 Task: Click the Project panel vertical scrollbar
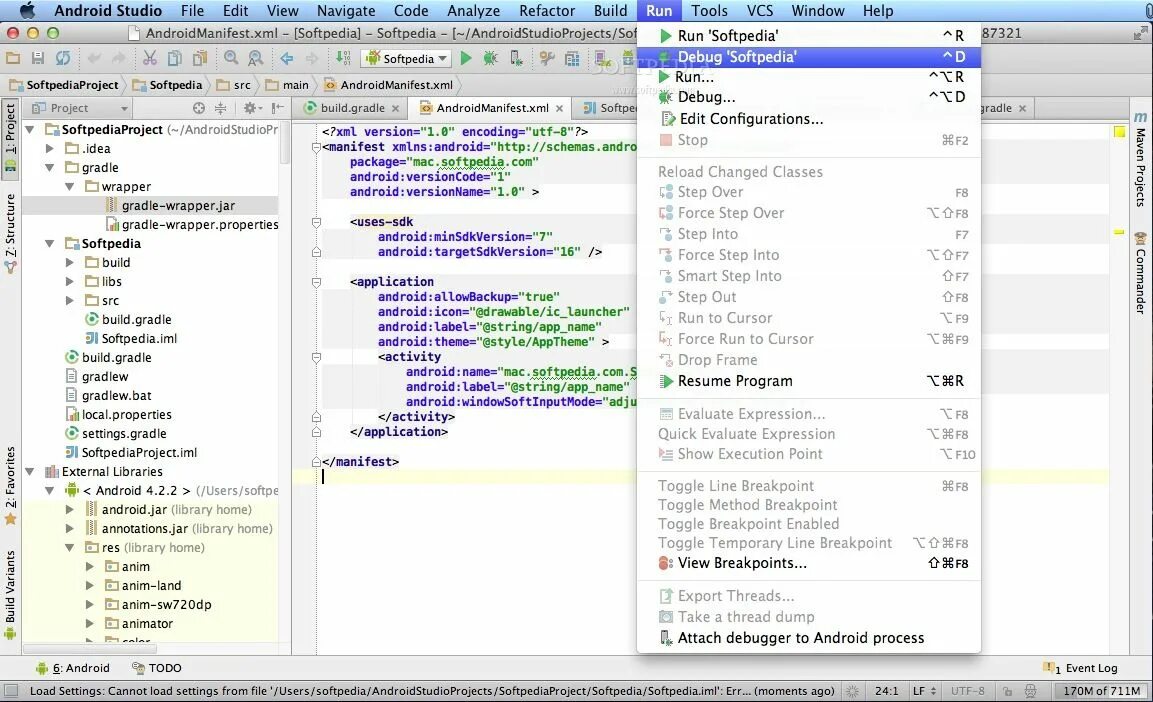pos(285,143)
